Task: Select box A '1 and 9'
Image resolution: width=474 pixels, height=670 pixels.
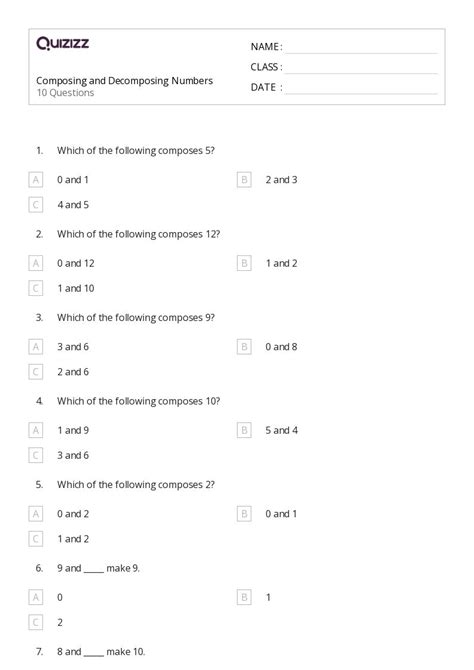Action: [35, 430]
